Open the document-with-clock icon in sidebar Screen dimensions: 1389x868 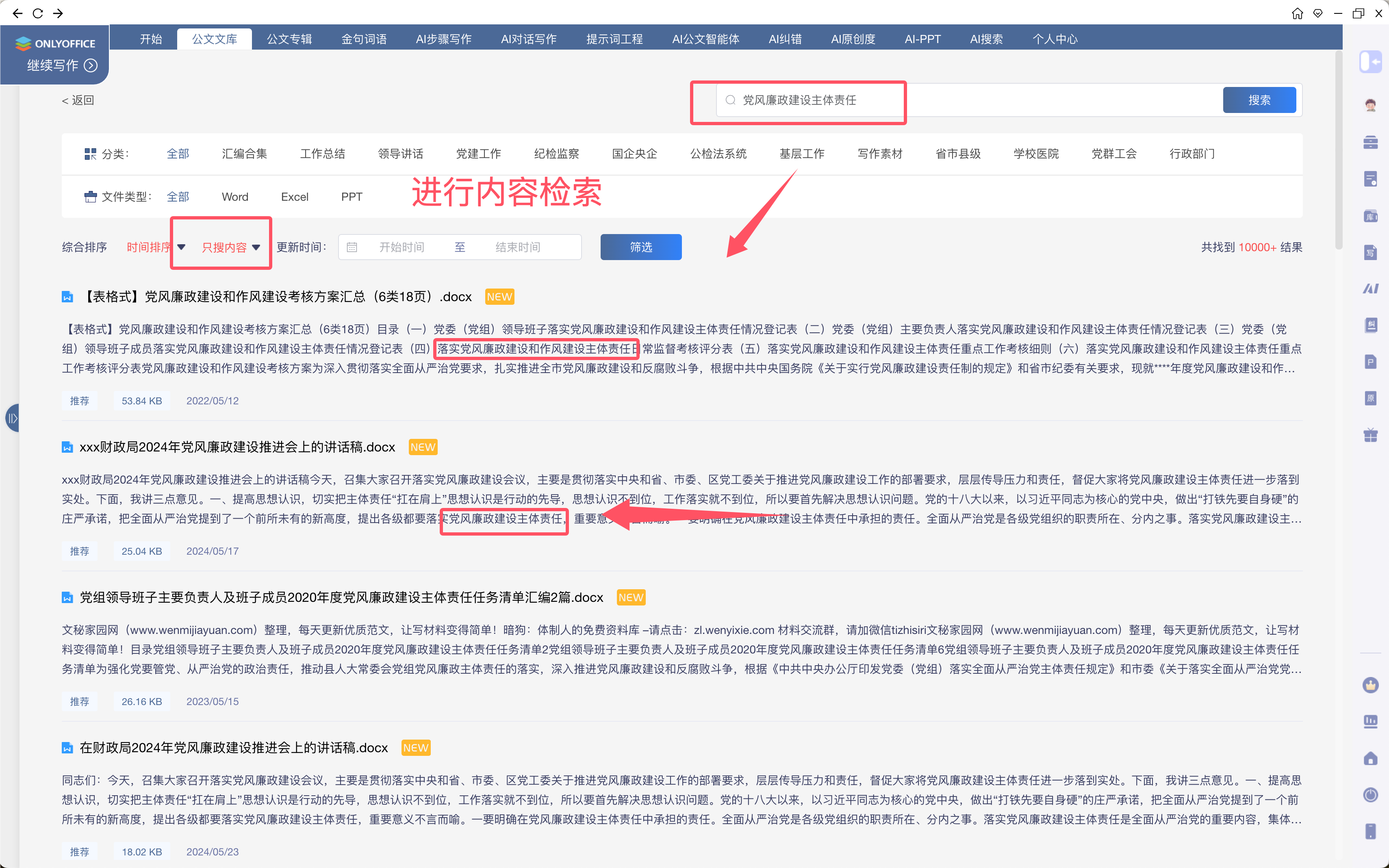[1371, 178]
